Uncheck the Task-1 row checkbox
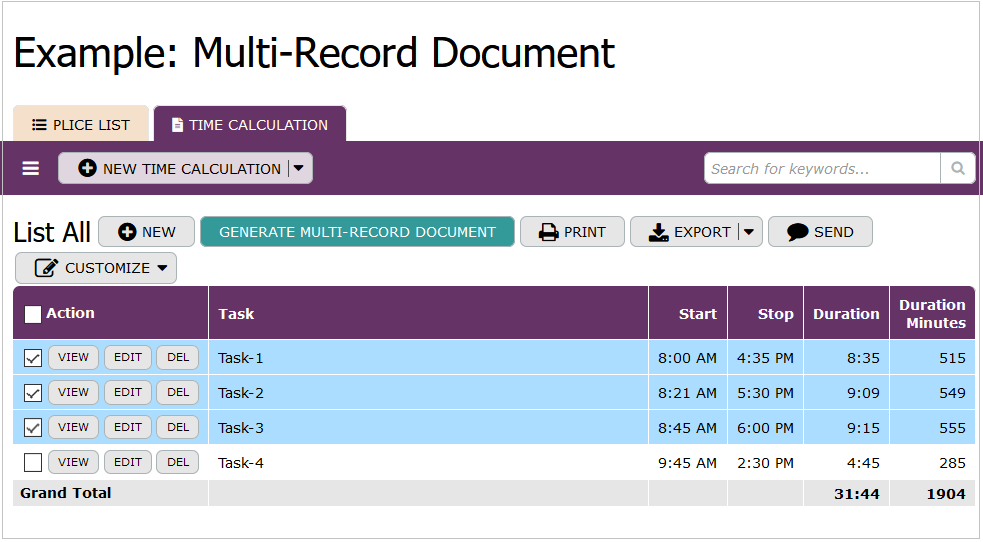The image size is (983, 542). (33, 358)
